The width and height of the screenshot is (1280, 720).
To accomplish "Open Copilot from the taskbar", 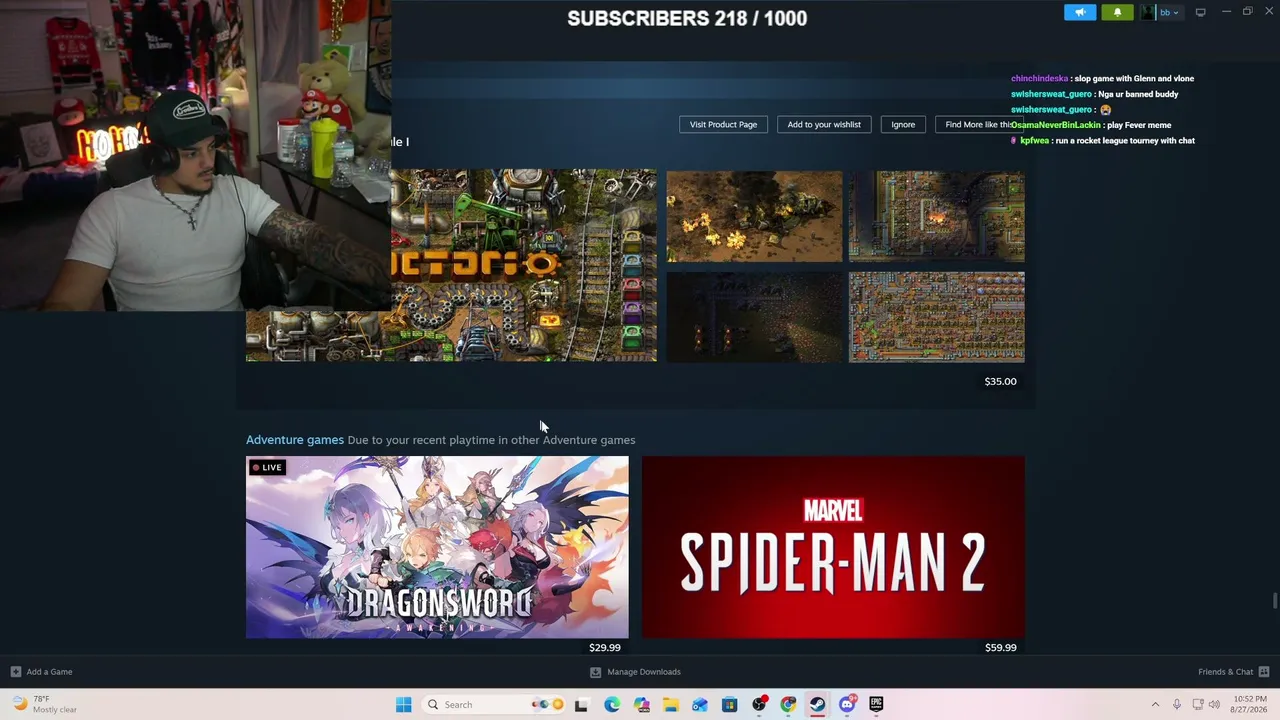I will click(641, 705).
